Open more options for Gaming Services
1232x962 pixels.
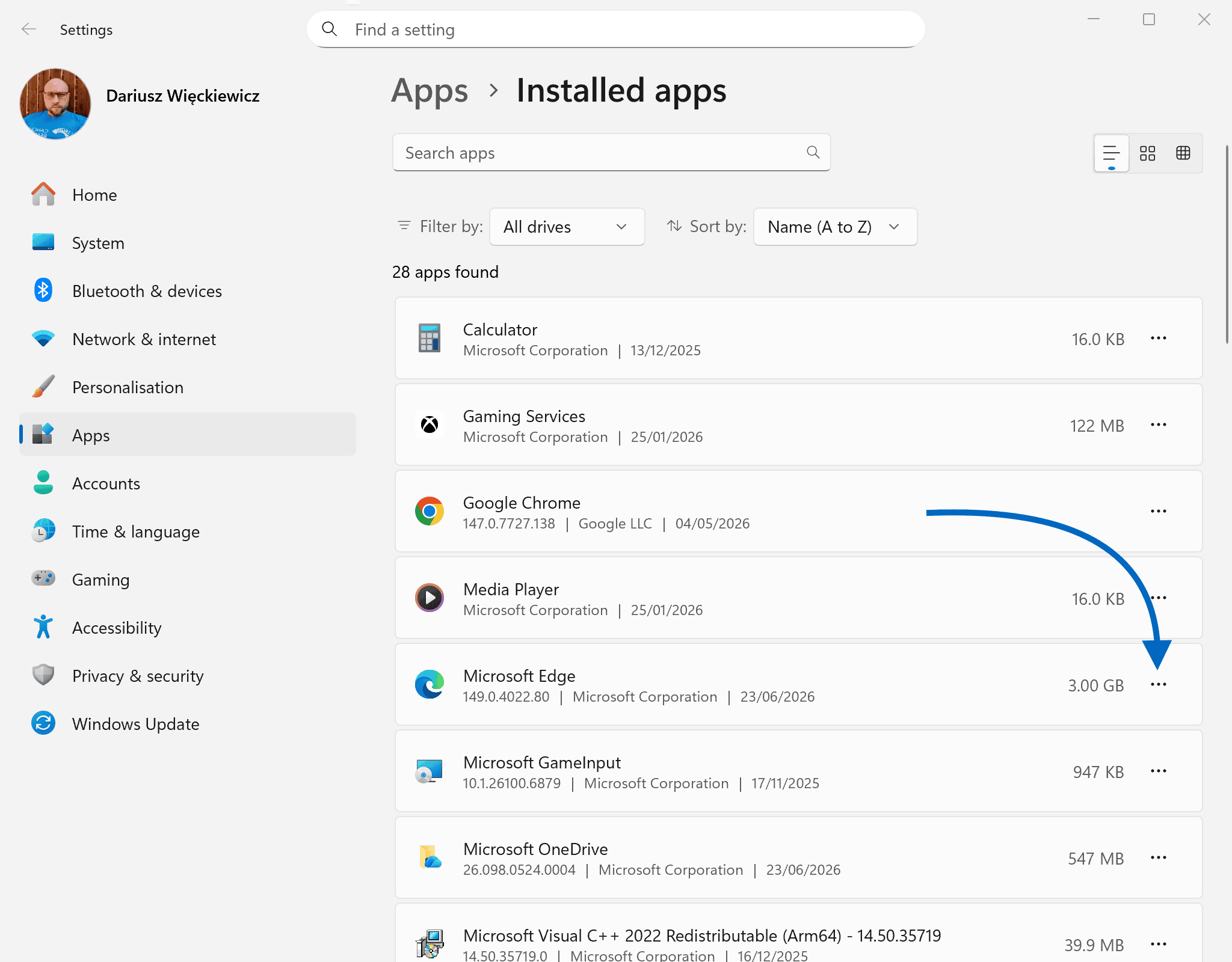(x=1159, y=424)
